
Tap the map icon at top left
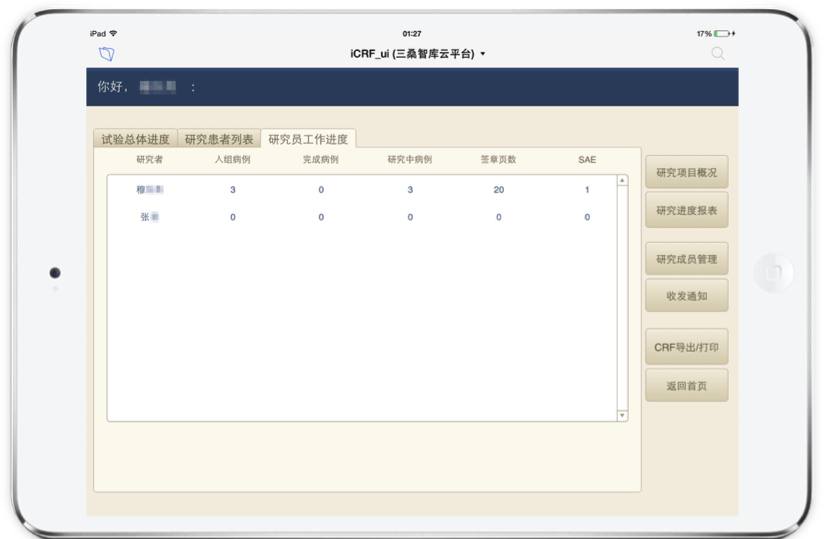106,53
